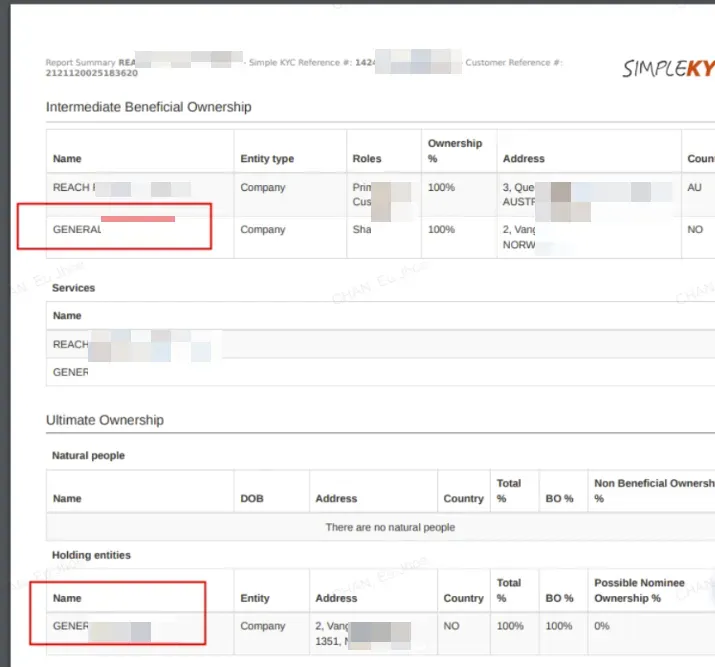The height and width of the screenshot is (667, 715).
Task: Click the Services section heading
Action: pos(74,288)
